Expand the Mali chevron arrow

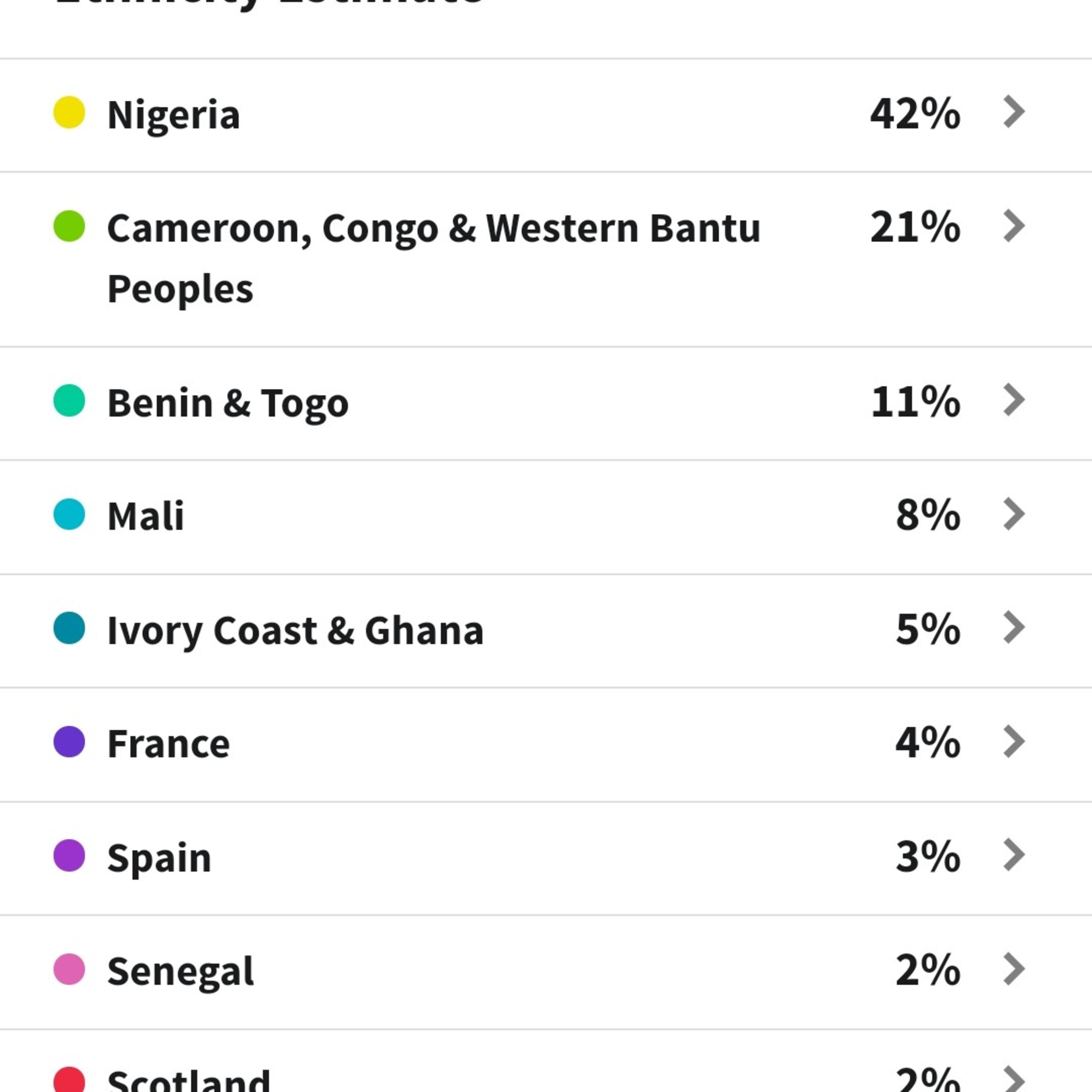[x=1014, y=514]
